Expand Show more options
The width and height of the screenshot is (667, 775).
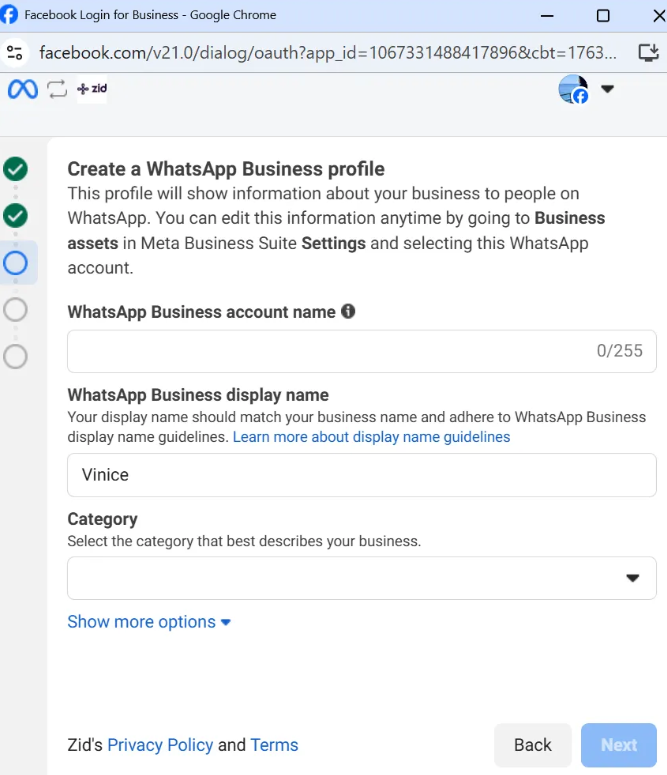pos(149,622)
